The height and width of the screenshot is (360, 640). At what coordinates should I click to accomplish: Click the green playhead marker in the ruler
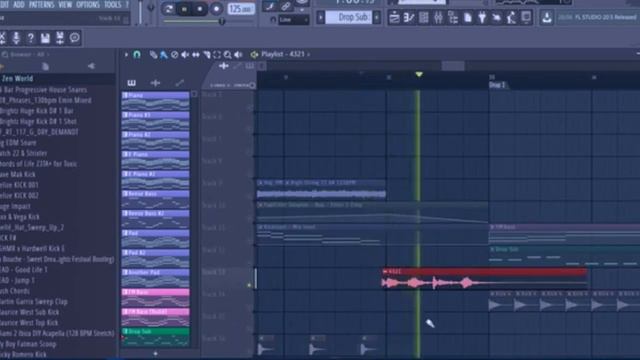click(x=419, y=75)
